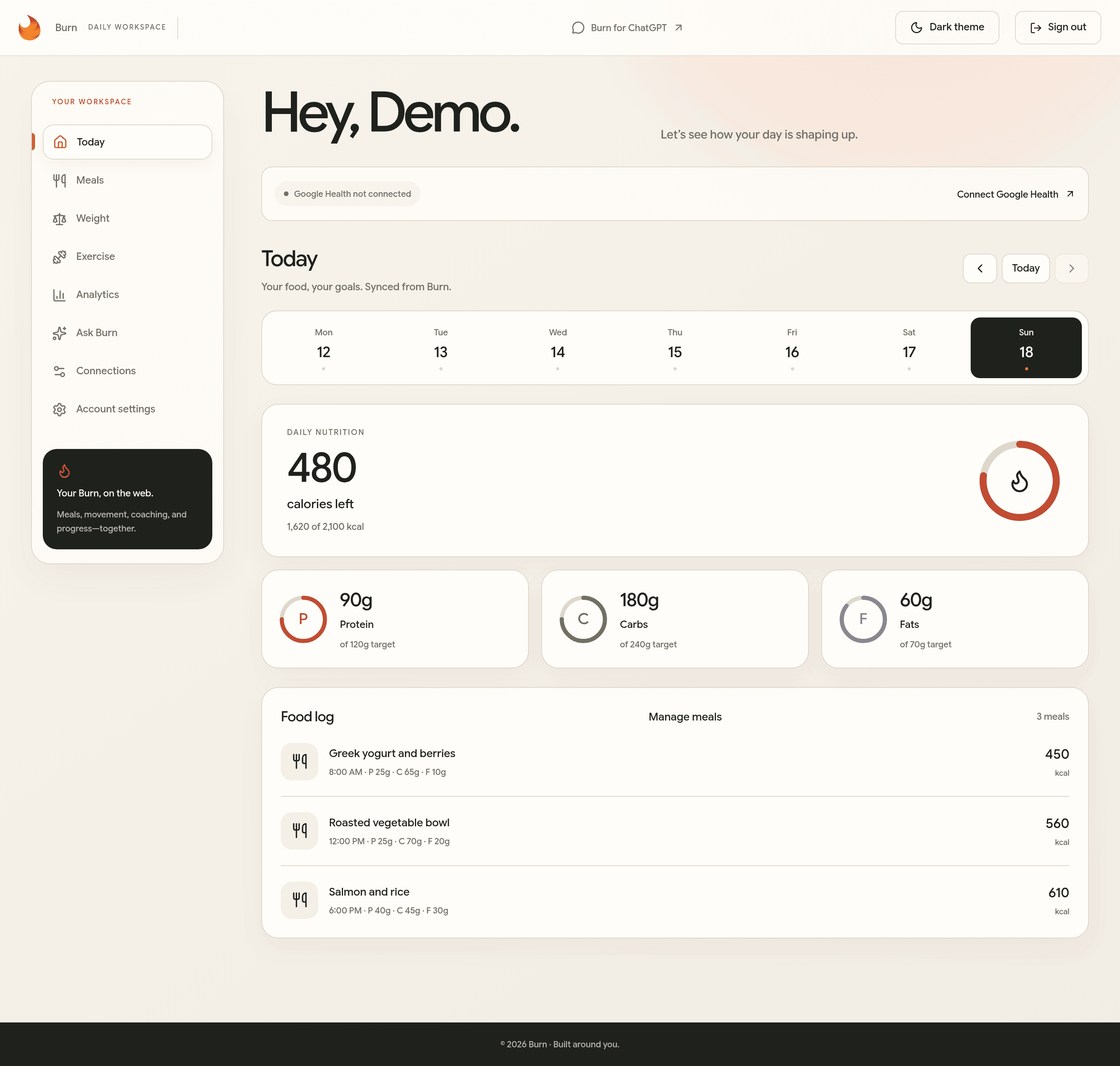The width and height of the screenshot is (1120, 1066).
Task: Click the sparkle Ask Burn icon
Action: pyautogui.click(x=59, y=333)
